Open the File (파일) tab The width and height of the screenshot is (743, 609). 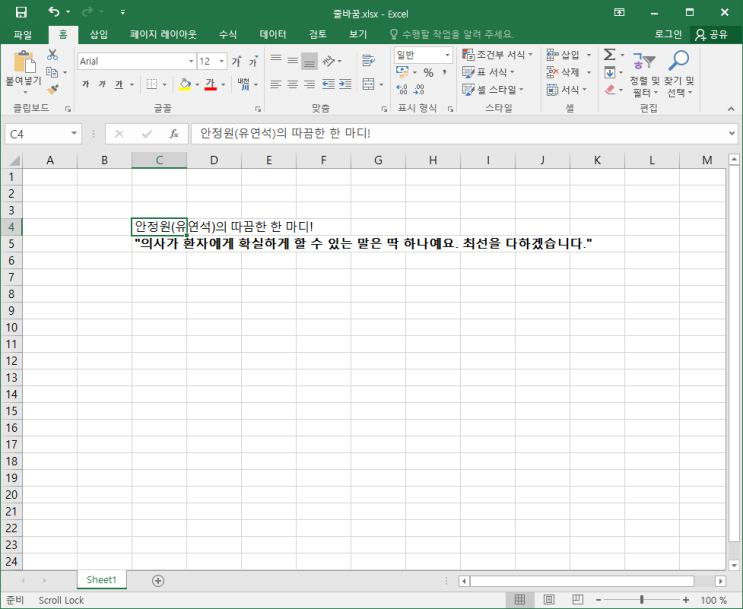coord(23,34)
